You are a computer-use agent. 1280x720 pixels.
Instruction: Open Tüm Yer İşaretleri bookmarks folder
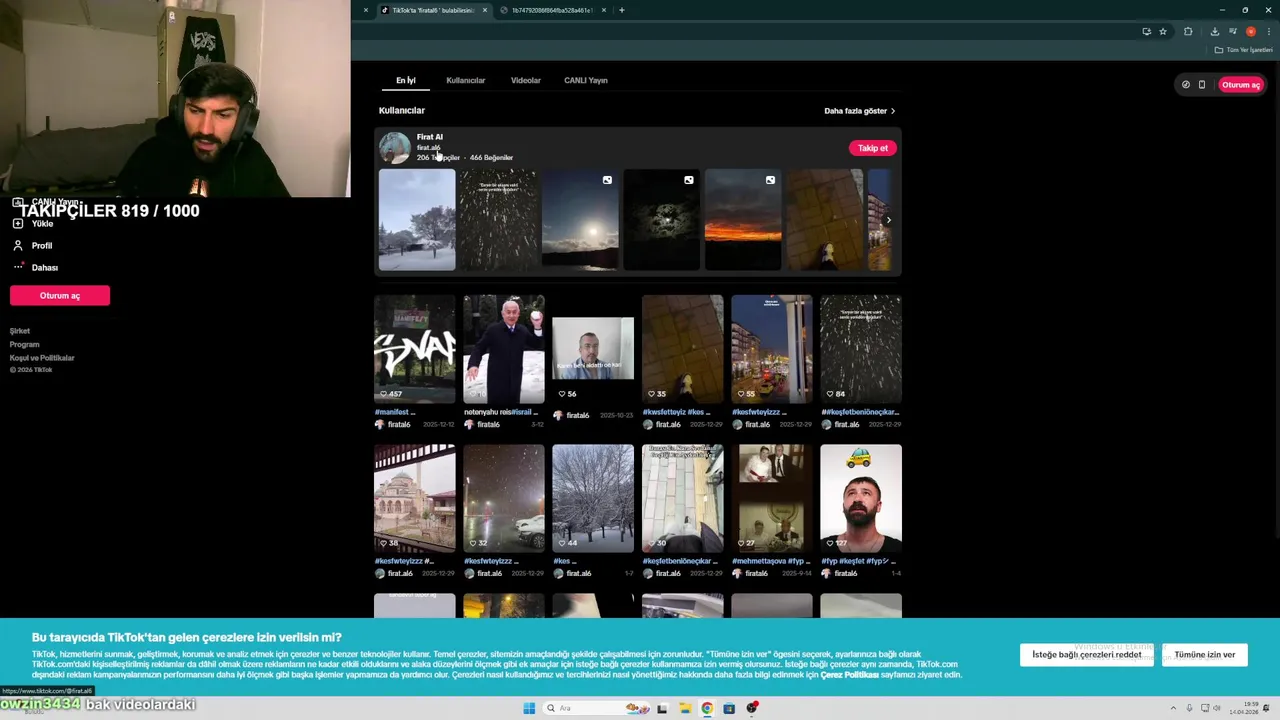[1243, 50]
